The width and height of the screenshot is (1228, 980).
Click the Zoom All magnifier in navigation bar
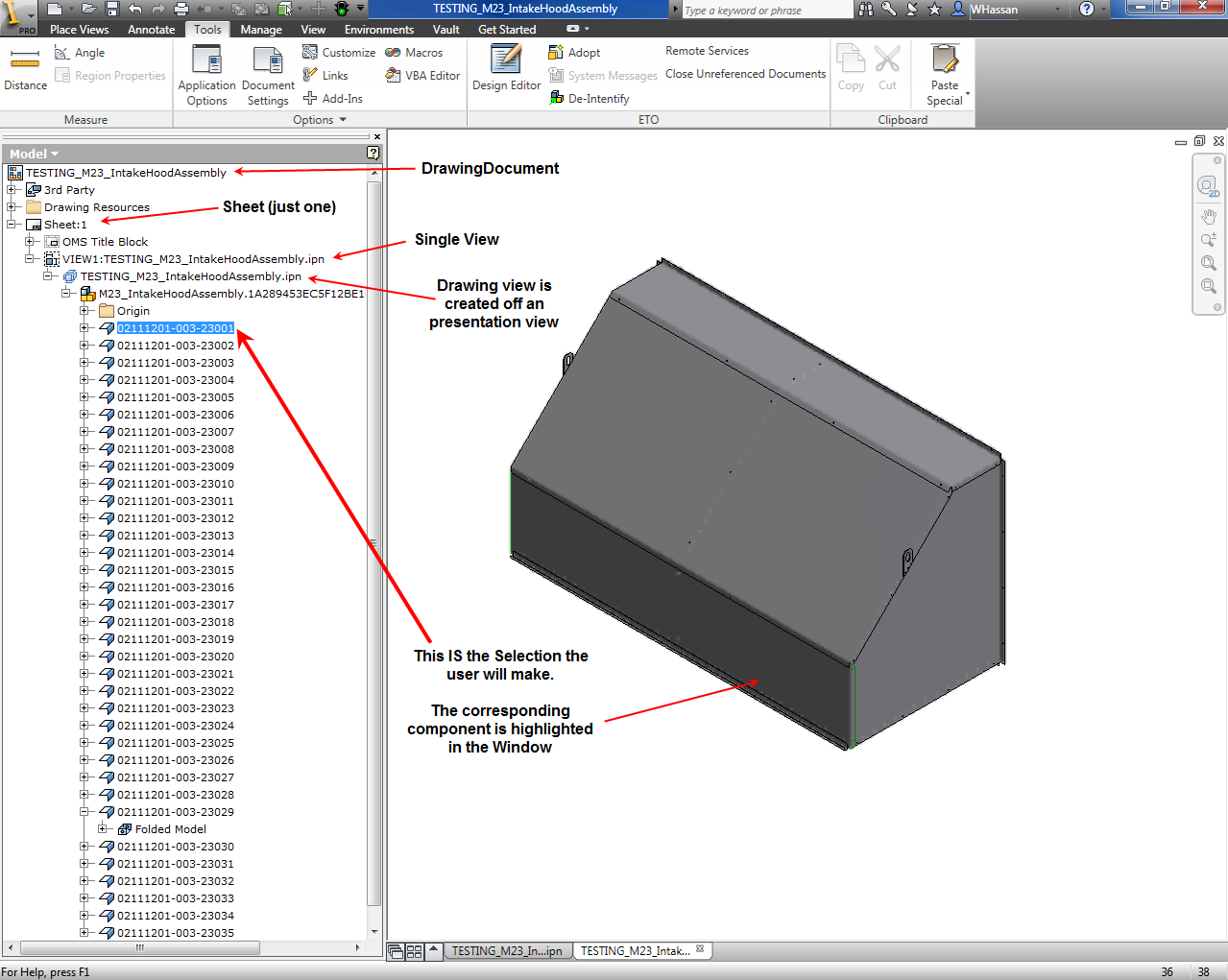pos(1209,262)
